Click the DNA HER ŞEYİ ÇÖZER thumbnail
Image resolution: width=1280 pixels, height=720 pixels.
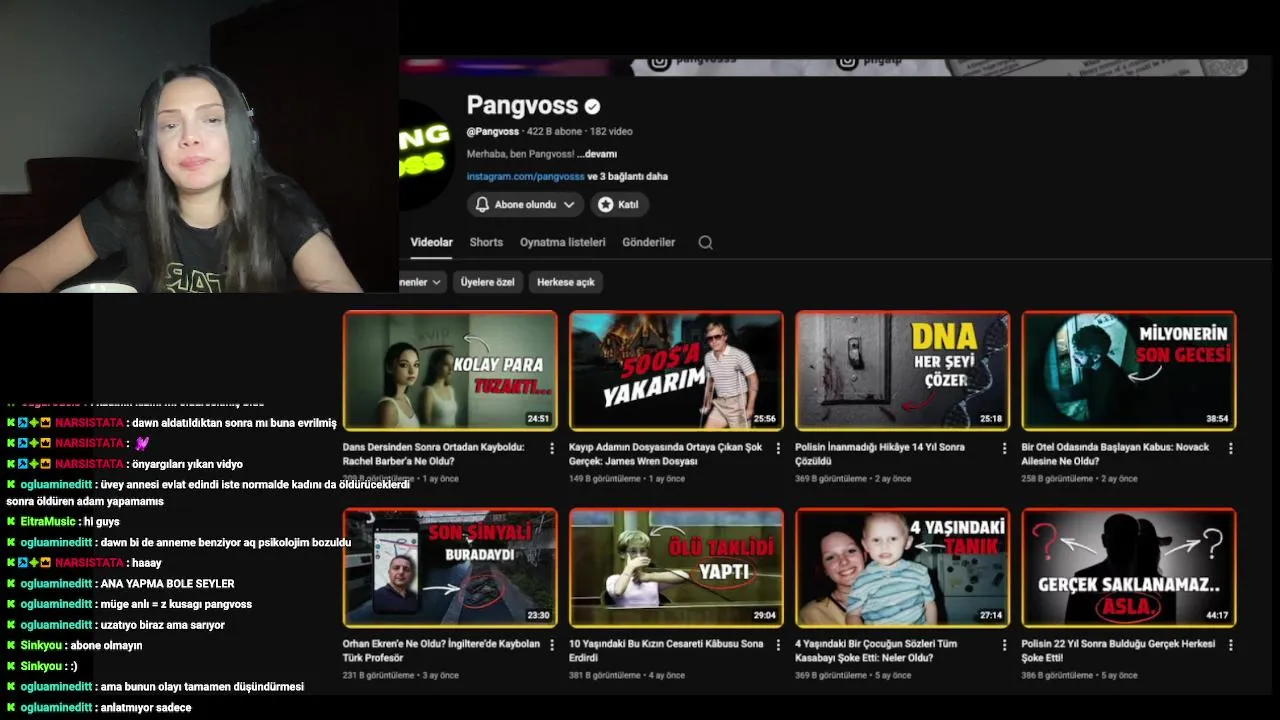(902, 371)
